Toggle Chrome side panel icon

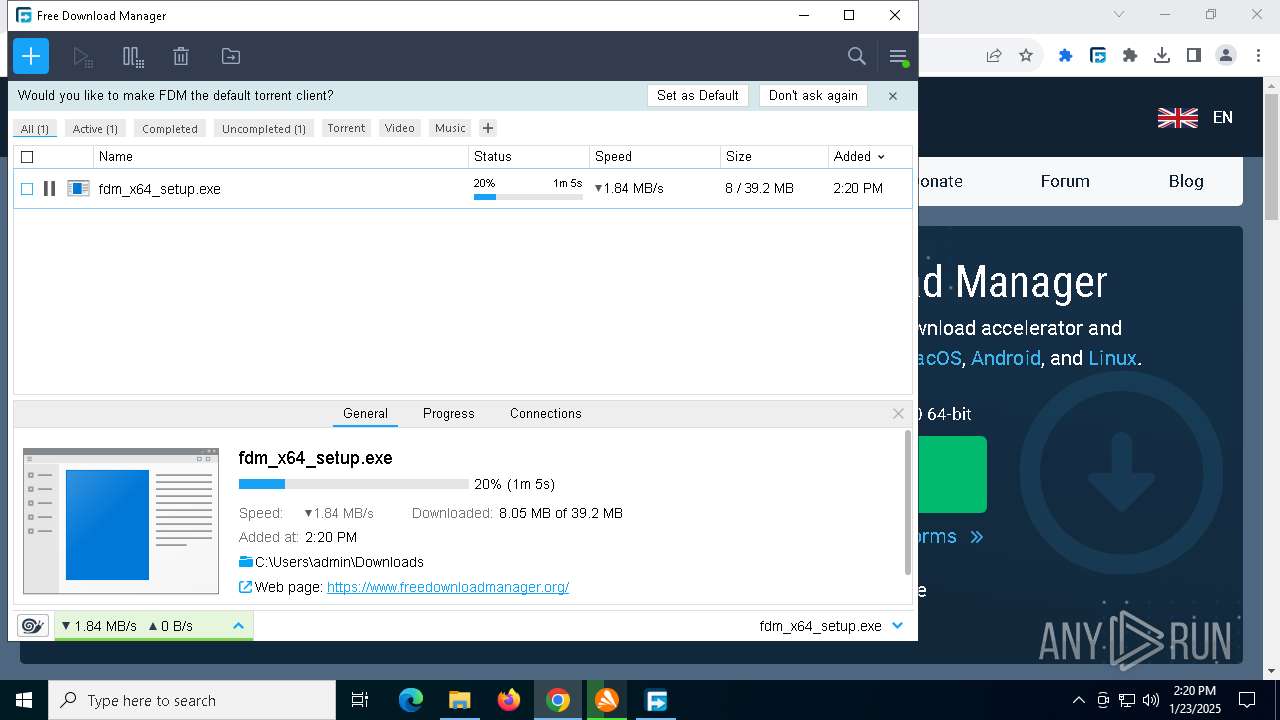tap(1194, 56)
